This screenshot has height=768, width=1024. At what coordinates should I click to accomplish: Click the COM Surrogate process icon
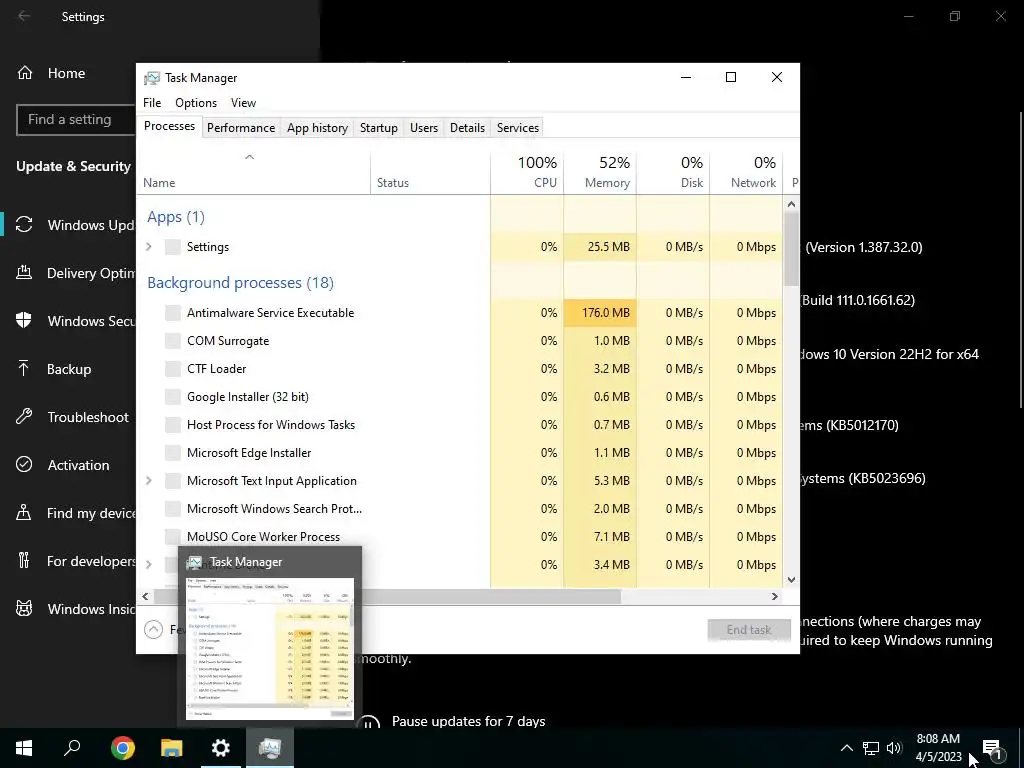172,341
